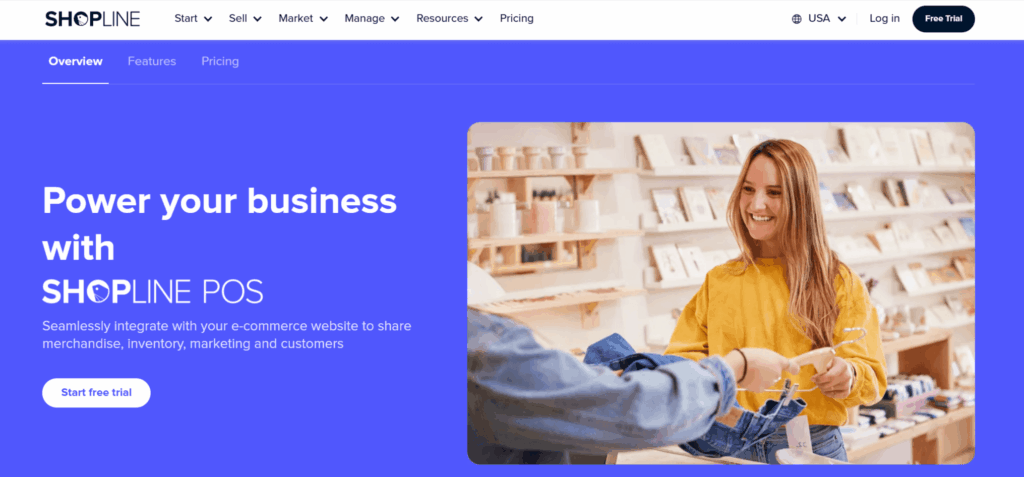
Task: Expand the Market dropdown chevron
Action: pyautogui.click(x=324, y=19)
